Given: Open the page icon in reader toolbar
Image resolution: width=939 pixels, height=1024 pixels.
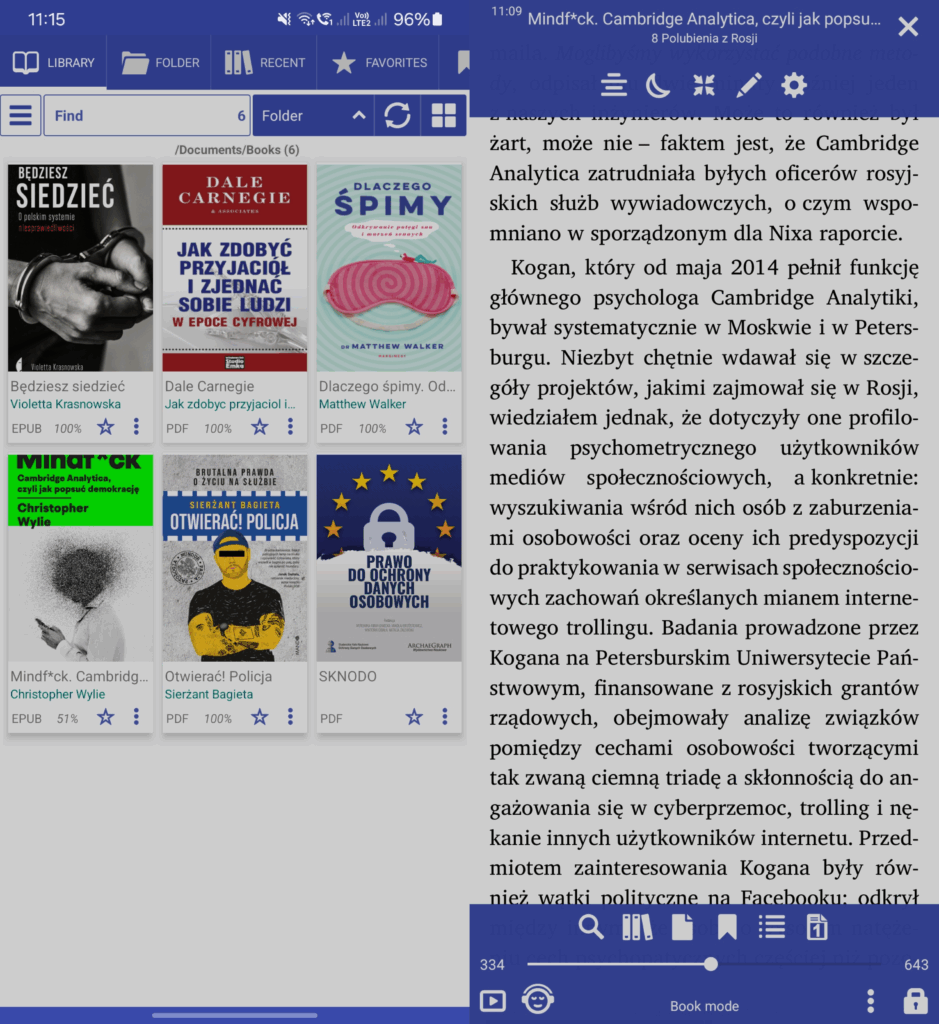Looking at the screenshot, I should pos(682,927).
